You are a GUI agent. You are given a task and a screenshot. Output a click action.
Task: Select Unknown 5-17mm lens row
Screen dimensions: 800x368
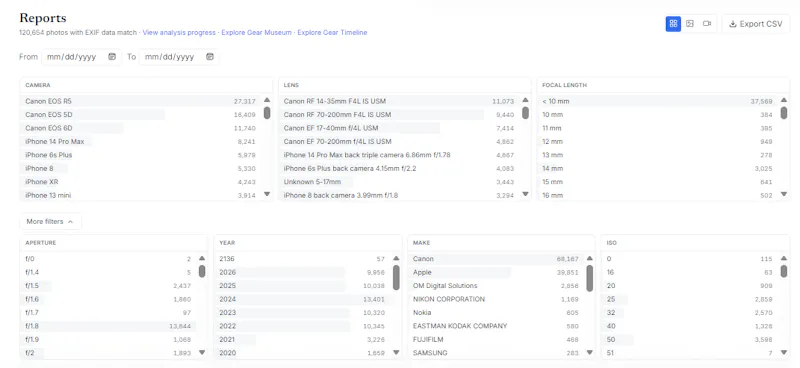click(x=399, y=182)
